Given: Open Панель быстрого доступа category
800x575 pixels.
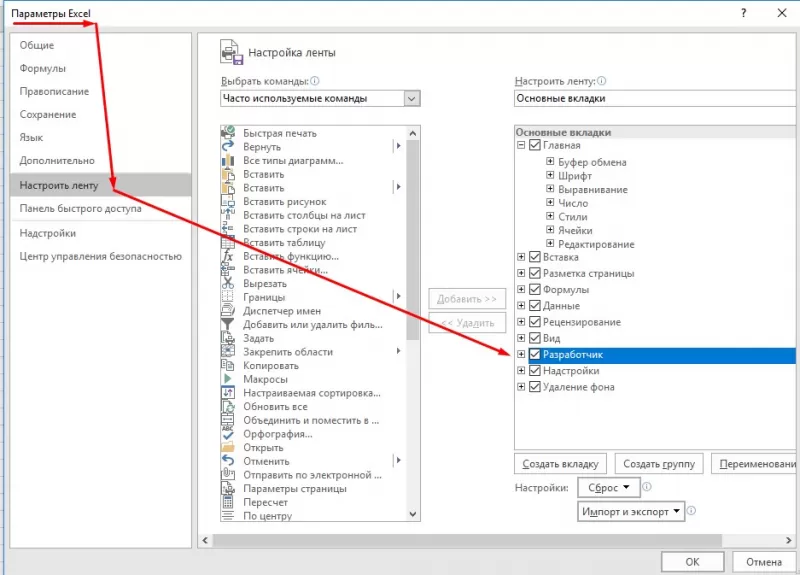Looking at the screenshot, I should click(81, 208).
